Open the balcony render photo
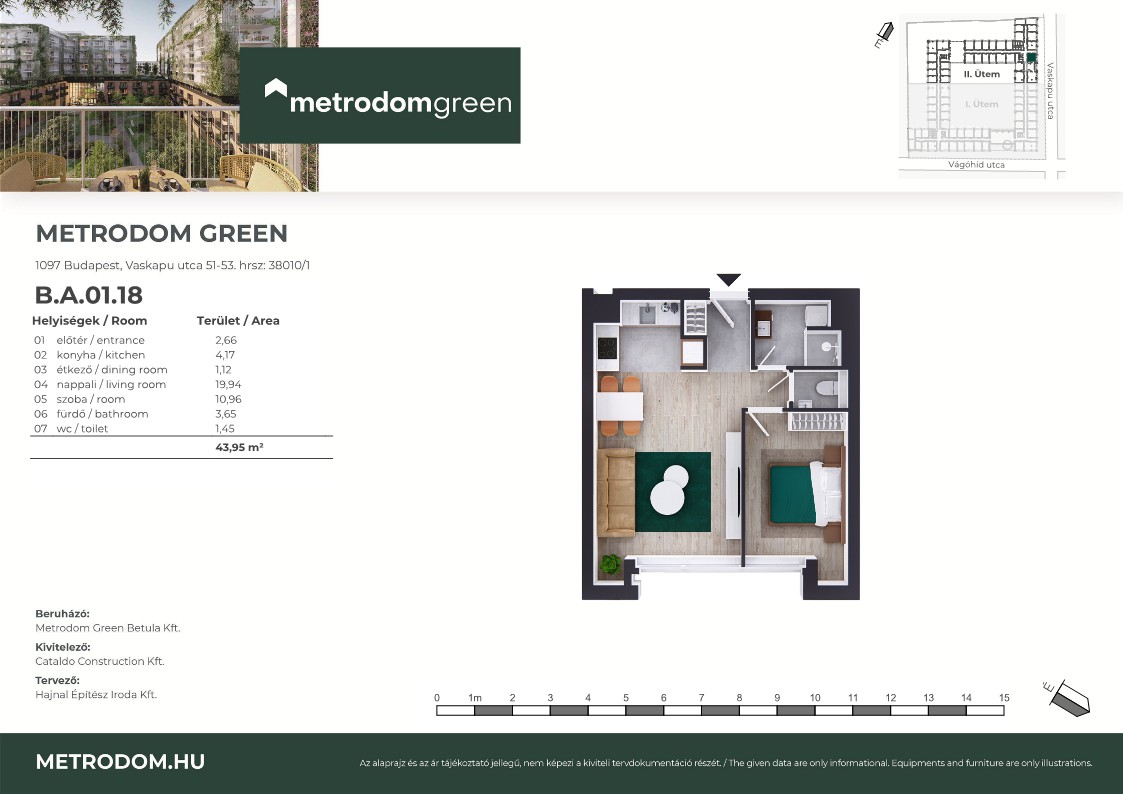This screenshot has height=794, width=1123. [159, 95]
